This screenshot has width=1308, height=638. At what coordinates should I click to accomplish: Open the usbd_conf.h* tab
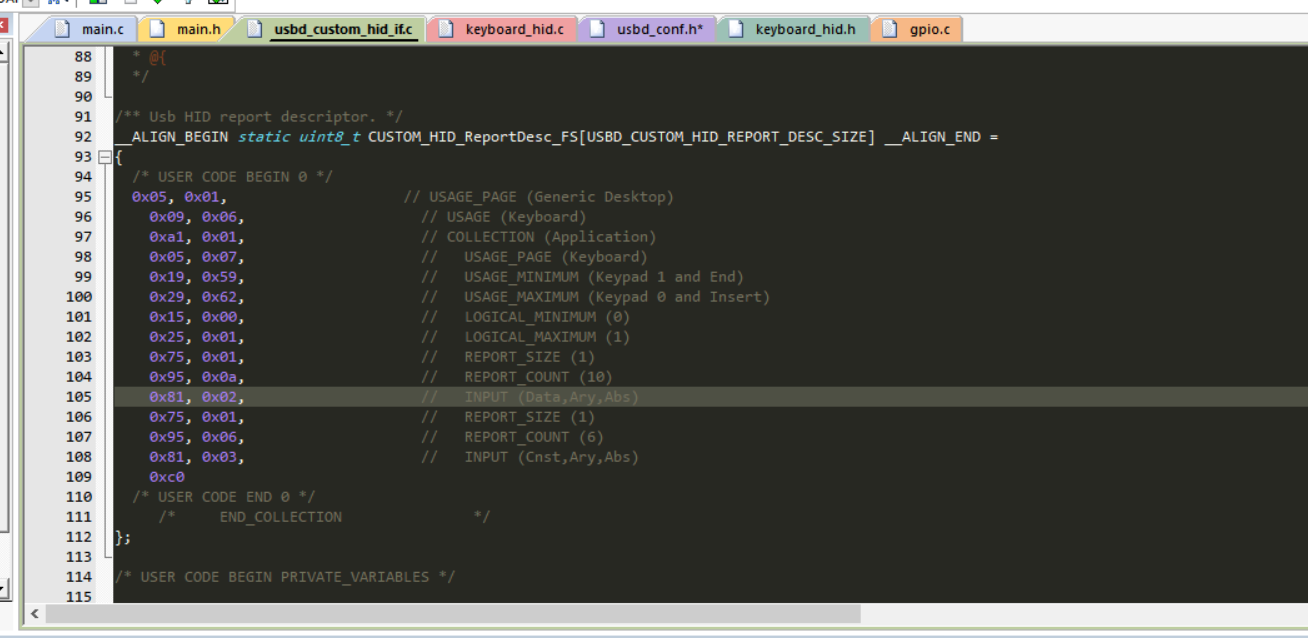pos(646,29)
